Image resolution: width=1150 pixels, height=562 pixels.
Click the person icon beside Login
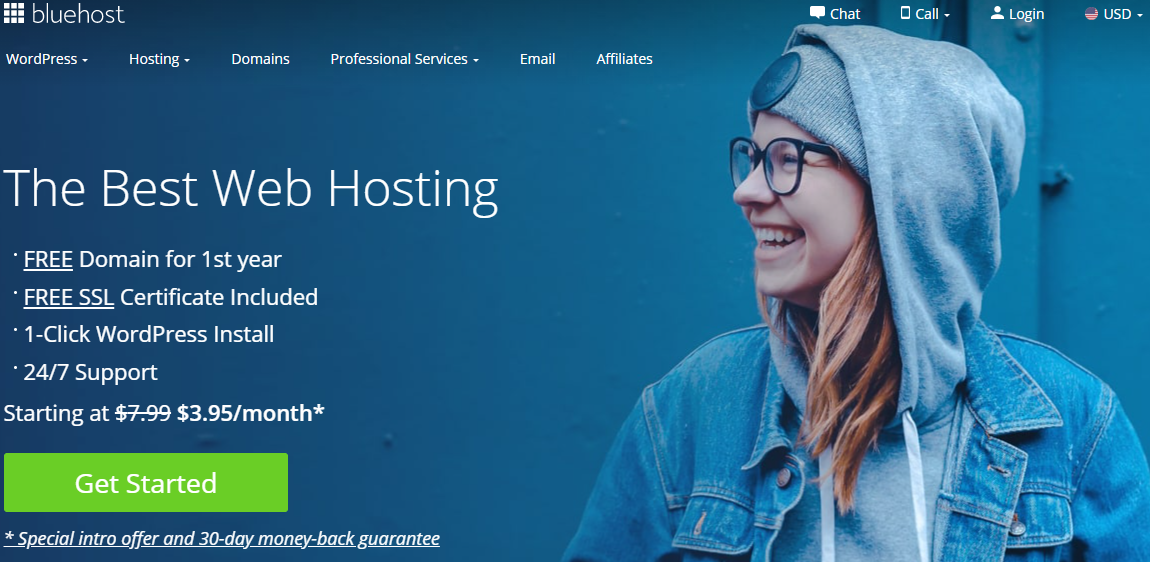(997, 12)
